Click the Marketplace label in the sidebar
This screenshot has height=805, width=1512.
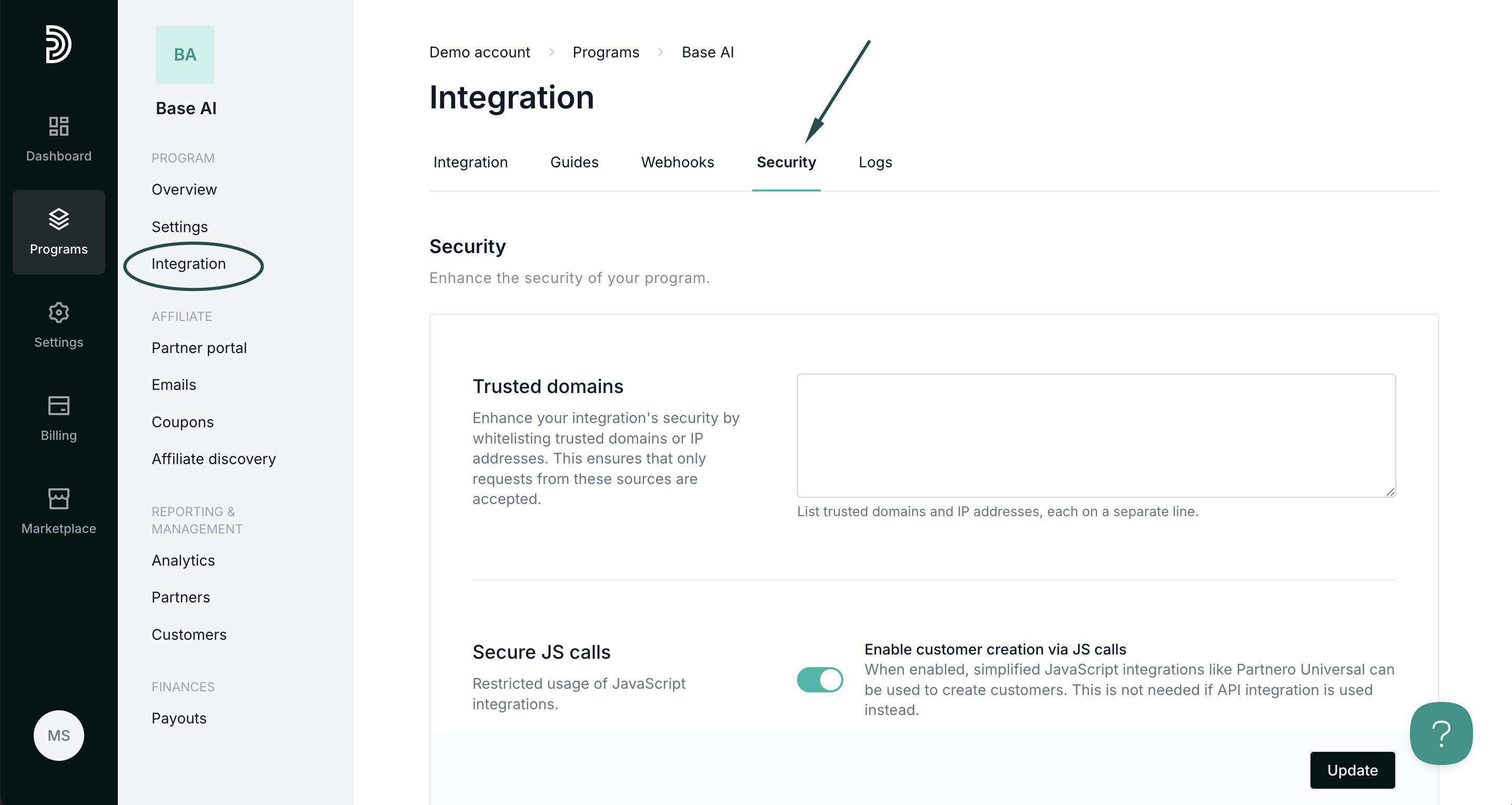point(59,528)
